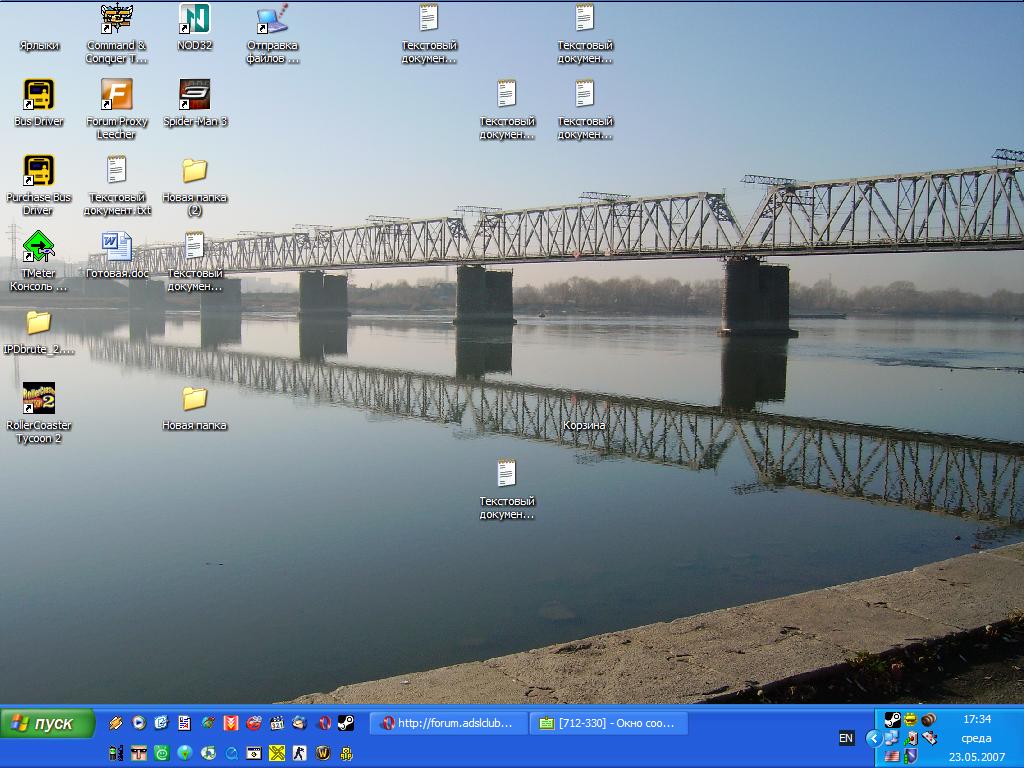Viewport: 1024px width, 768px height.
Task: Select the NOD32 desktop icon
Action: click(x=194, y=19)
